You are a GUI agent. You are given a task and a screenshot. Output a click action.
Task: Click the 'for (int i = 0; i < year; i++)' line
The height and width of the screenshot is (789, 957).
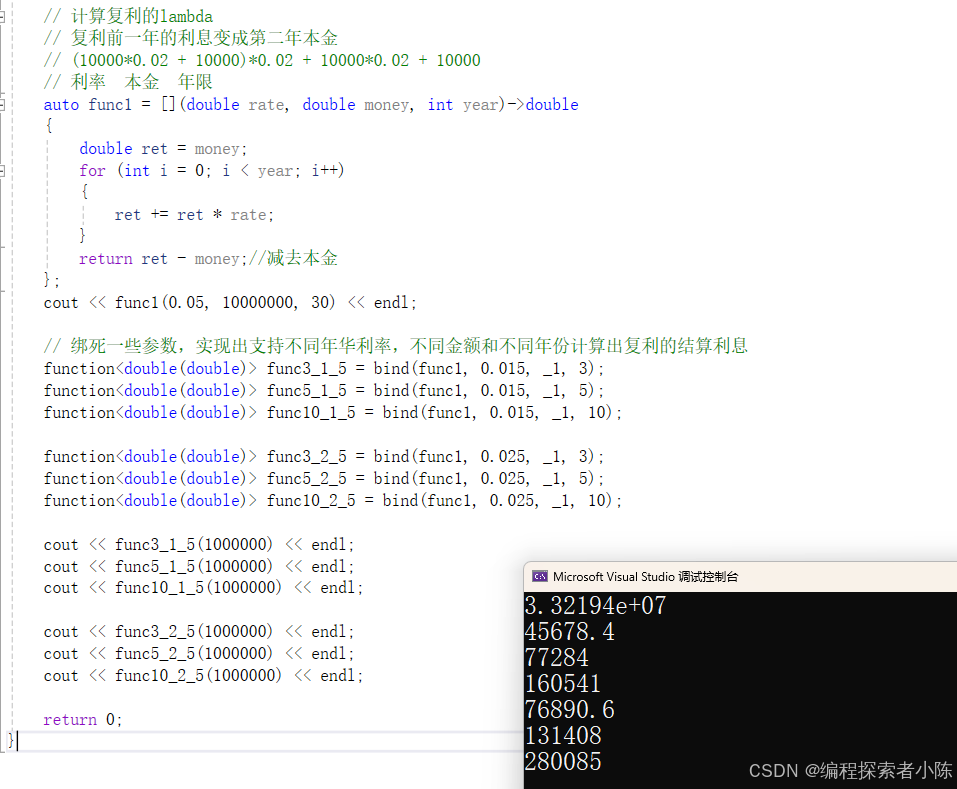[x=212, y=171]
